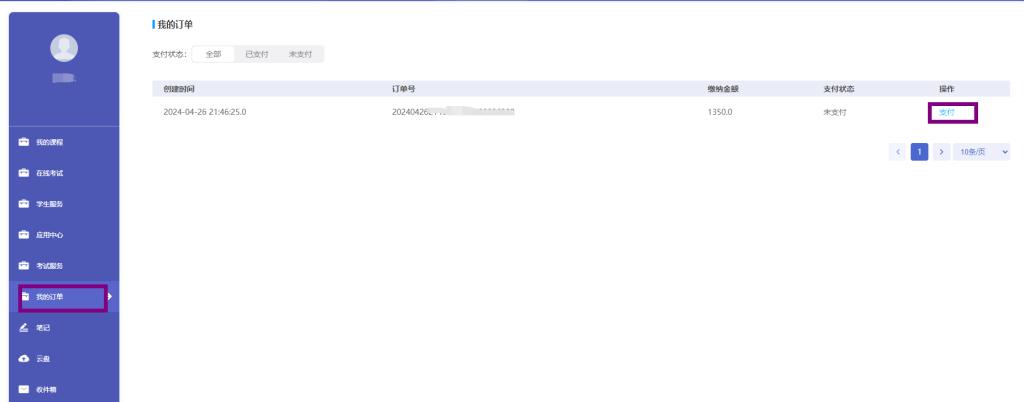The height and width of the screenshot is (402, 1024).
Task: Click the 支付 link to pay order
Action: pyautogui.click(x=947, y=112)
